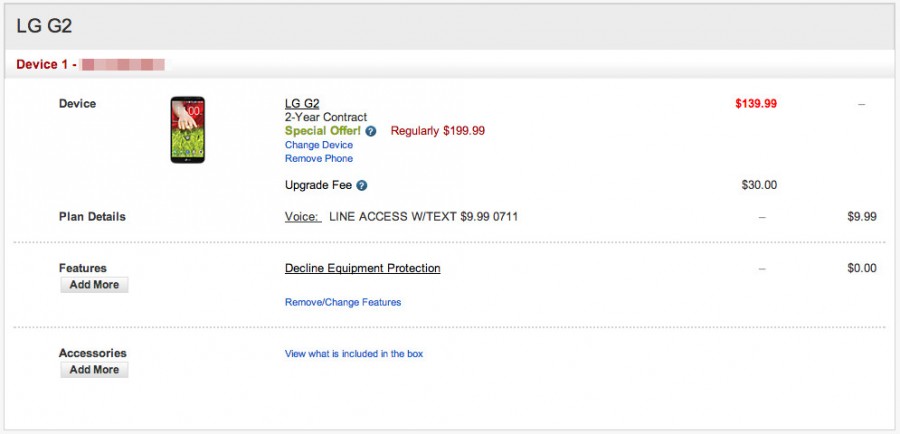
Task: Open the LG G2 device name link
Action: click(x=302, y=104)
